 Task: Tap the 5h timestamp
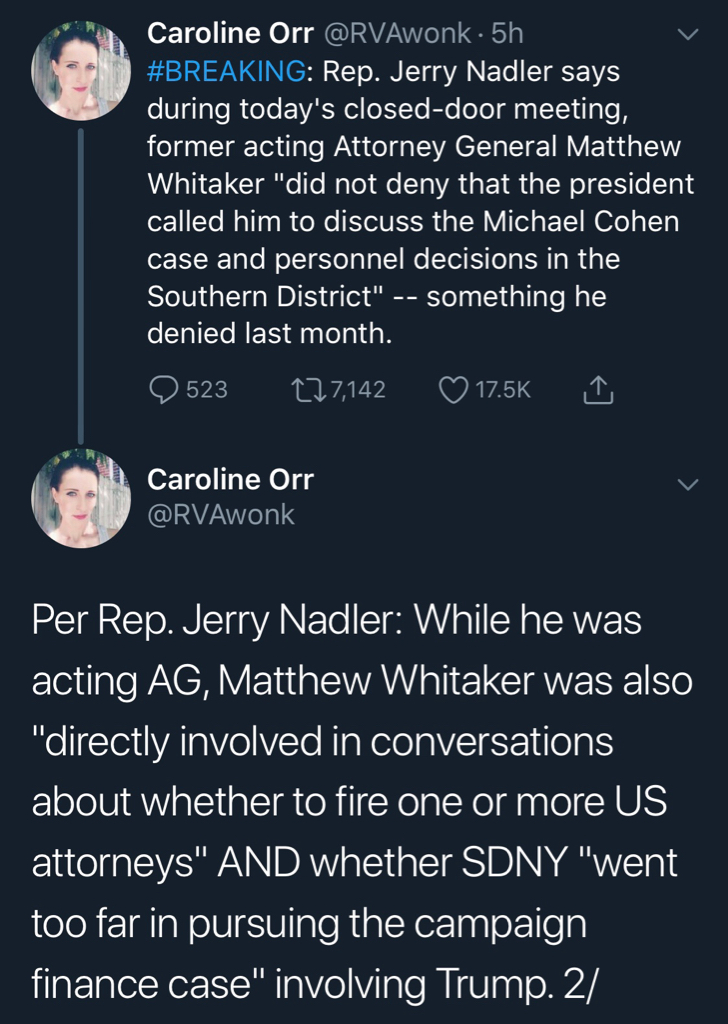506,33
